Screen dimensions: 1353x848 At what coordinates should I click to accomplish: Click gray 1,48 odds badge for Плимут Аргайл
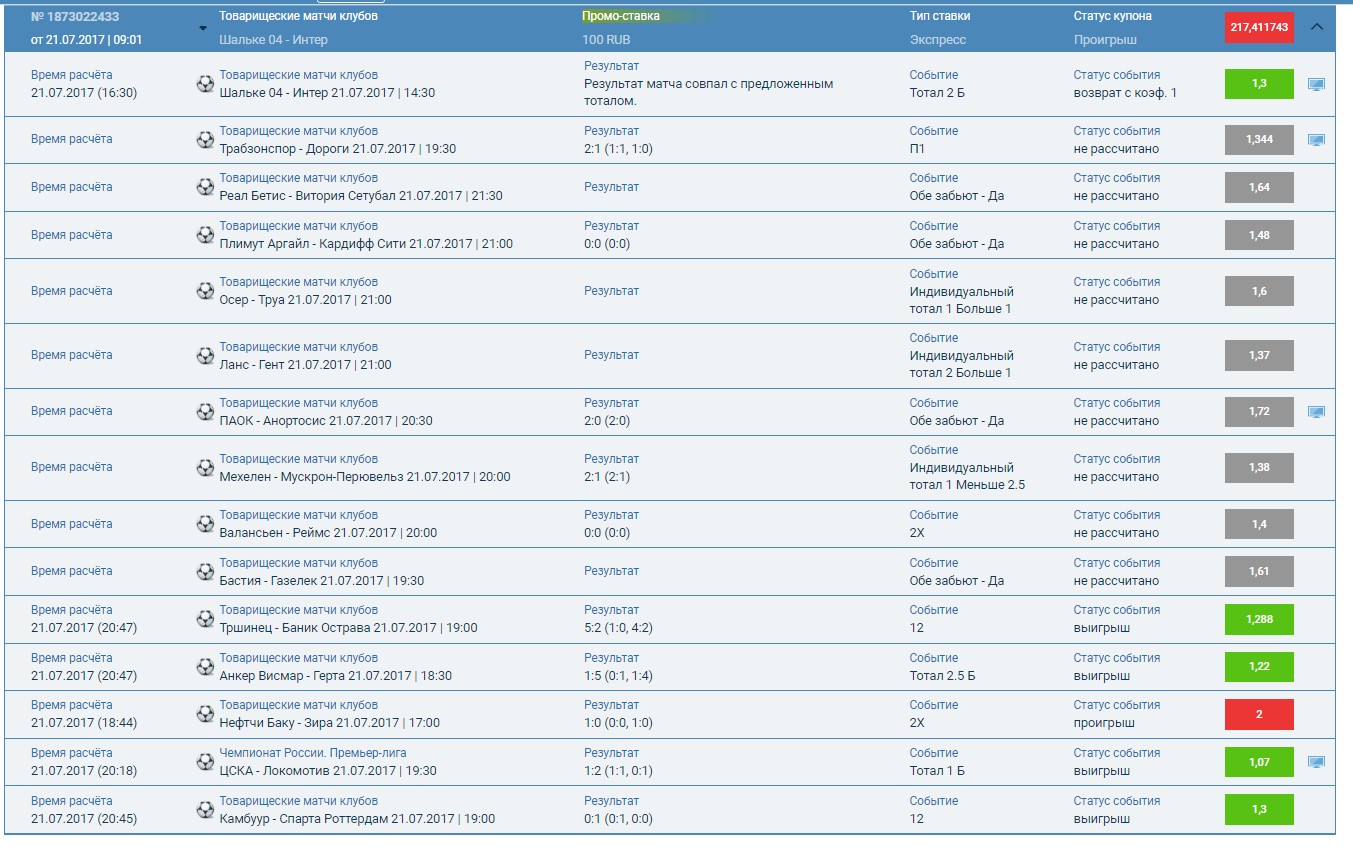pos(1259,235)
